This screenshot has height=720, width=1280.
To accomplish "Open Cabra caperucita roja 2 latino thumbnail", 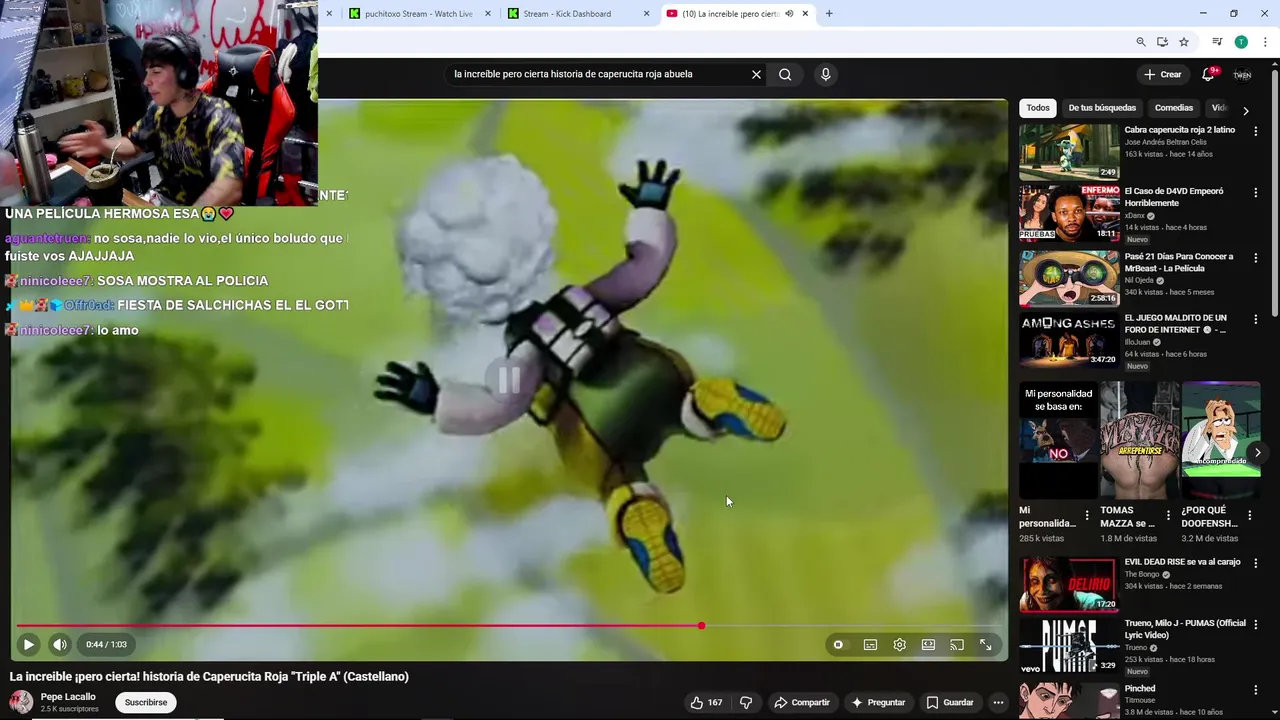I will (1069, 152).
